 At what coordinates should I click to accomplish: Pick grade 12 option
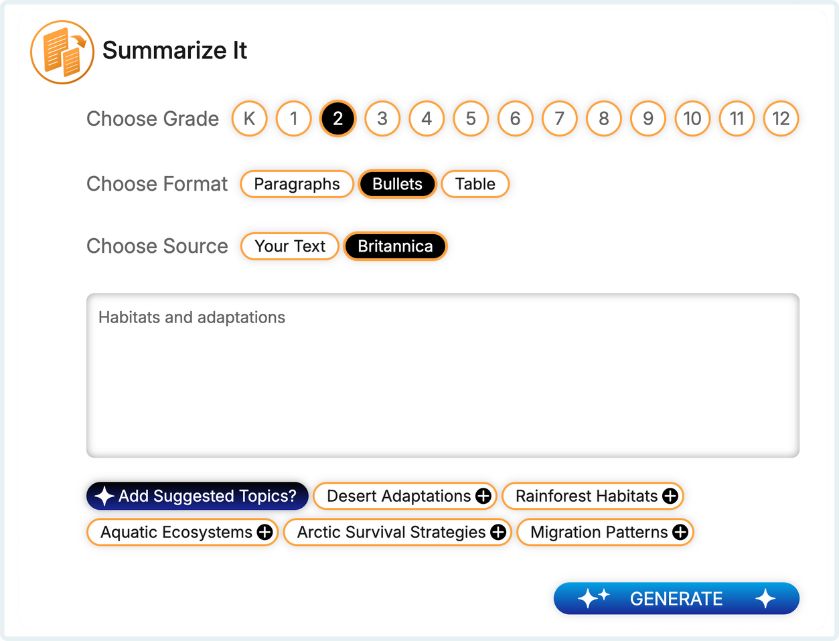point(781,119)
